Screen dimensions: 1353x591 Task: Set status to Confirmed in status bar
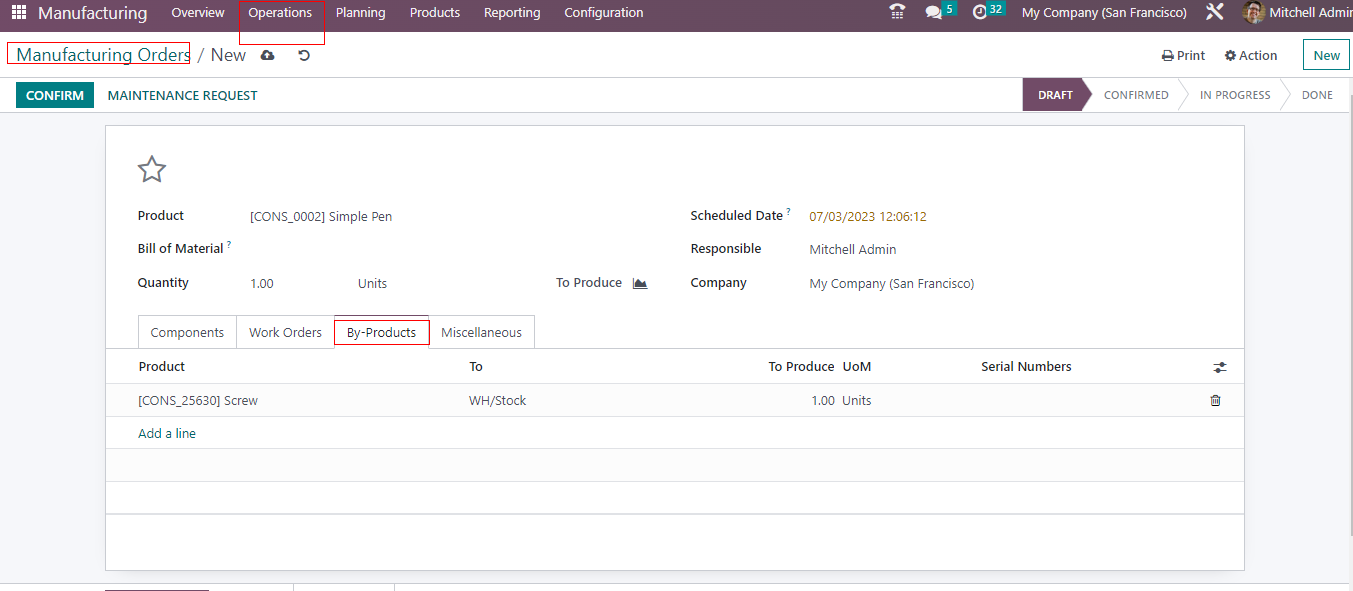point(1136,96)
